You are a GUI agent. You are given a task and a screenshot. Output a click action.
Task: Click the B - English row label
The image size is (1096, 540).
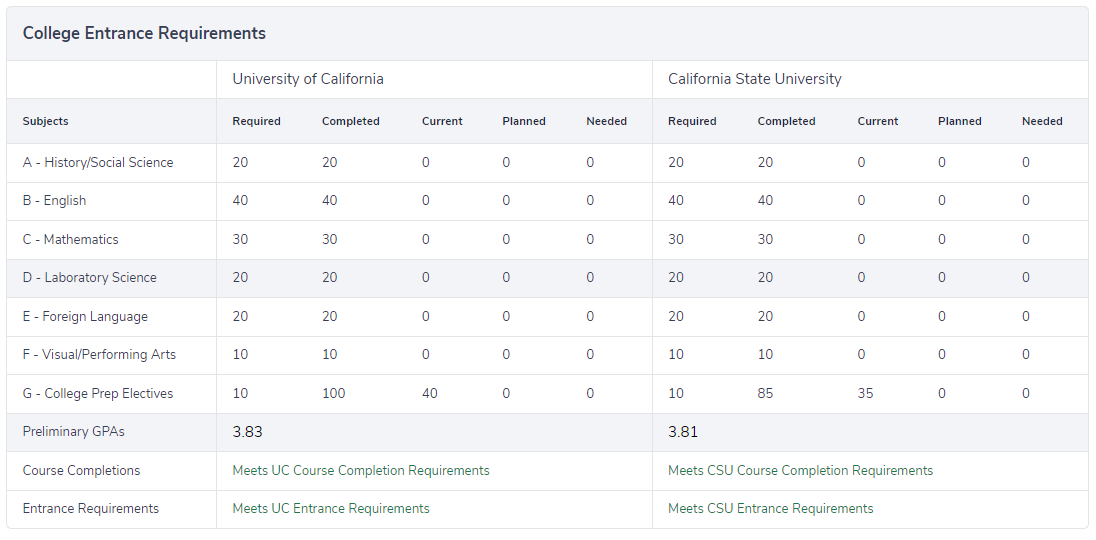55,200
